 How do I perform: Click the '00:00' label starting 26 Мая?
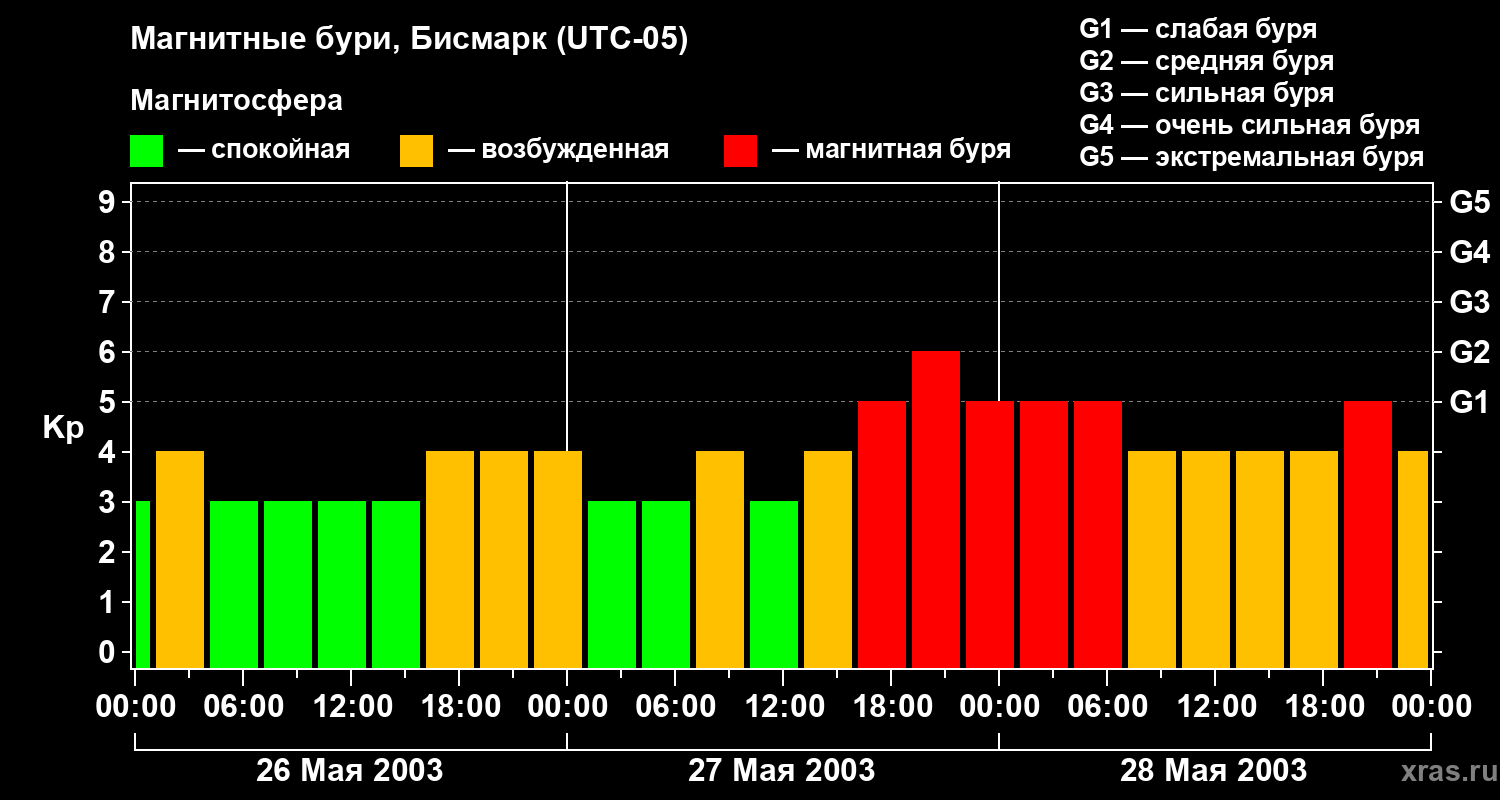point(134,707)
